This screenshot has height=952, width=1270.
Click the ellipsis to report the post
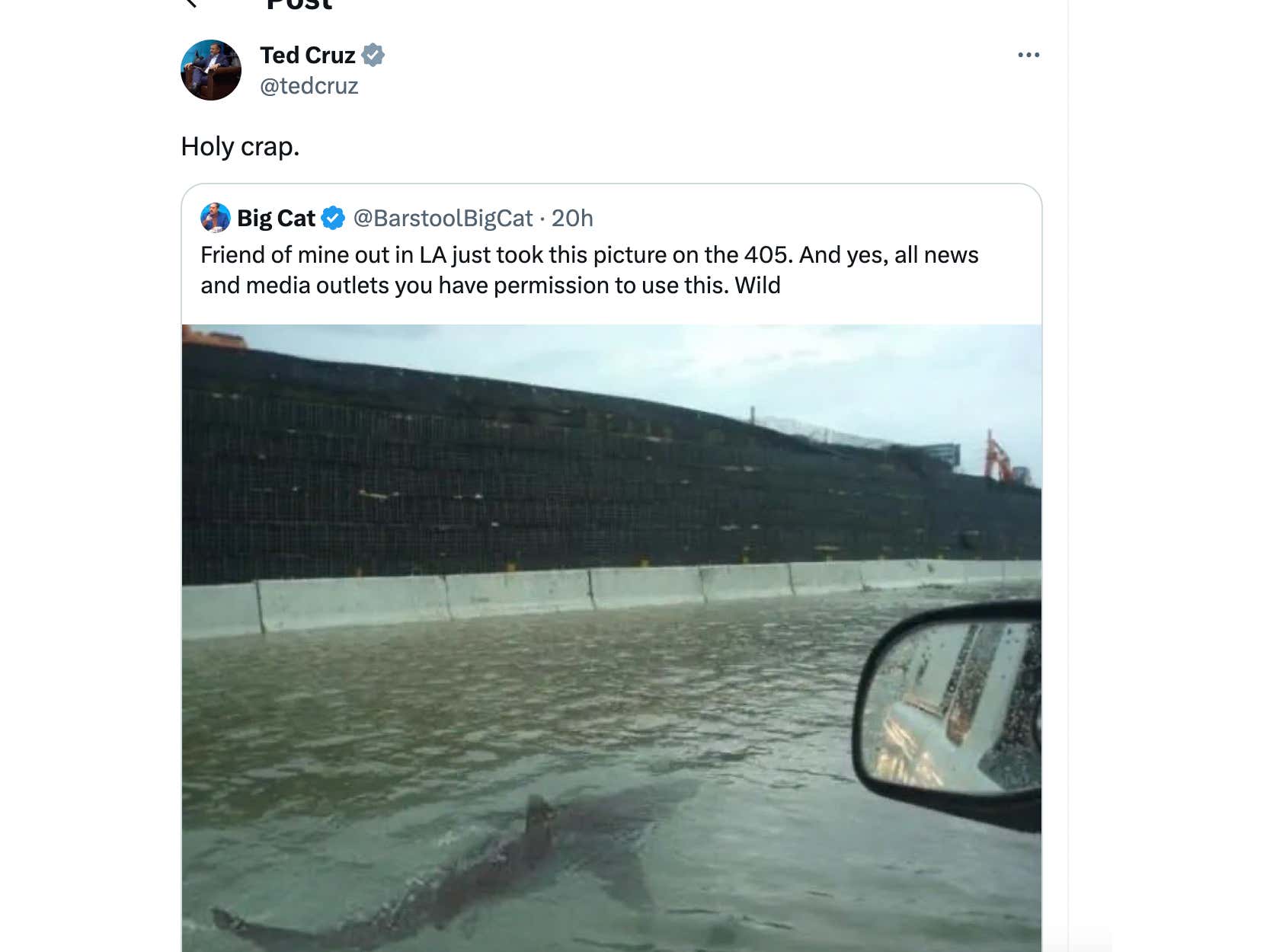coord(1028,54)
